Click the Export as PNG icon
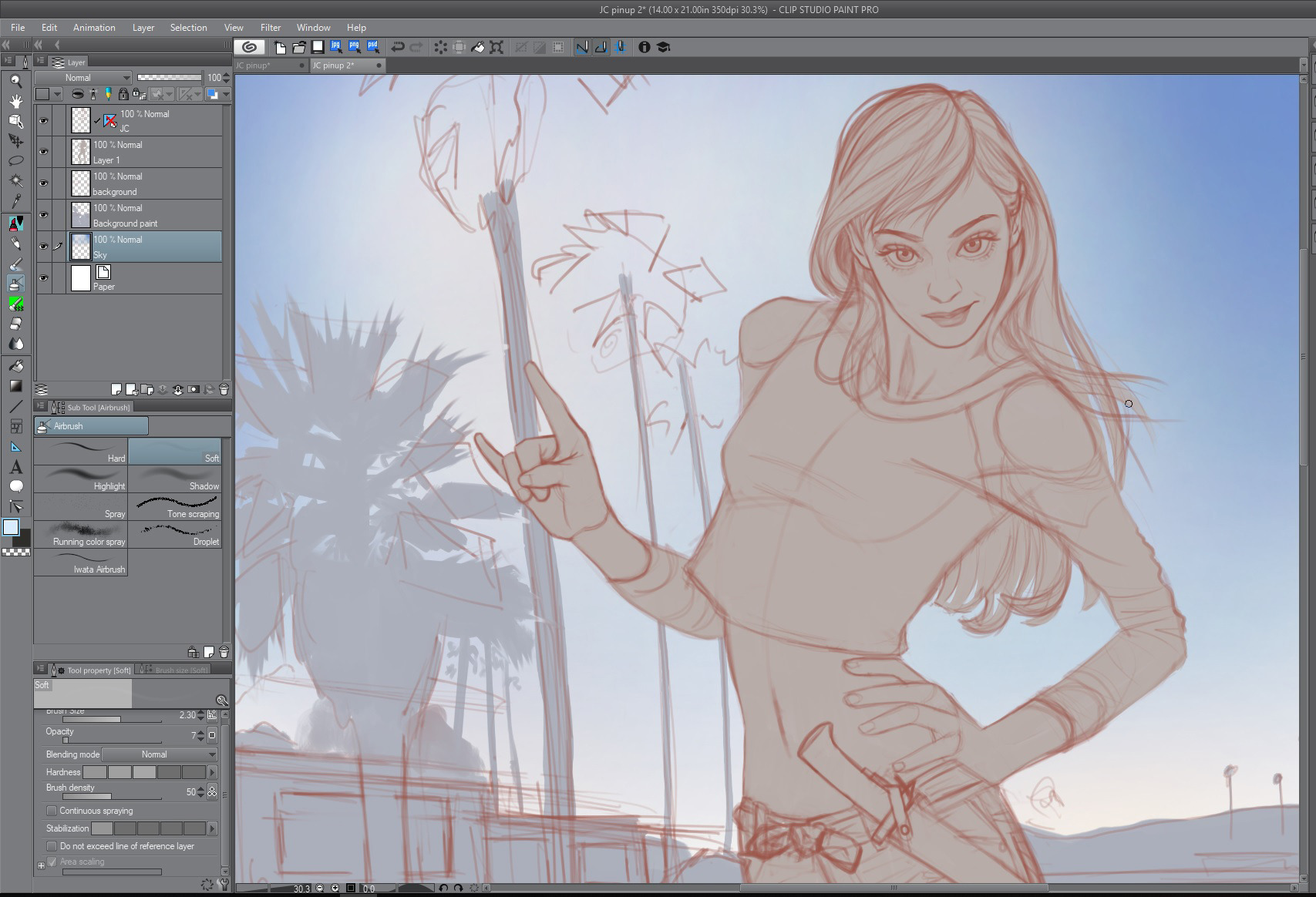The height and width of the screenshot is (897, 1316). tap(354, 47)
